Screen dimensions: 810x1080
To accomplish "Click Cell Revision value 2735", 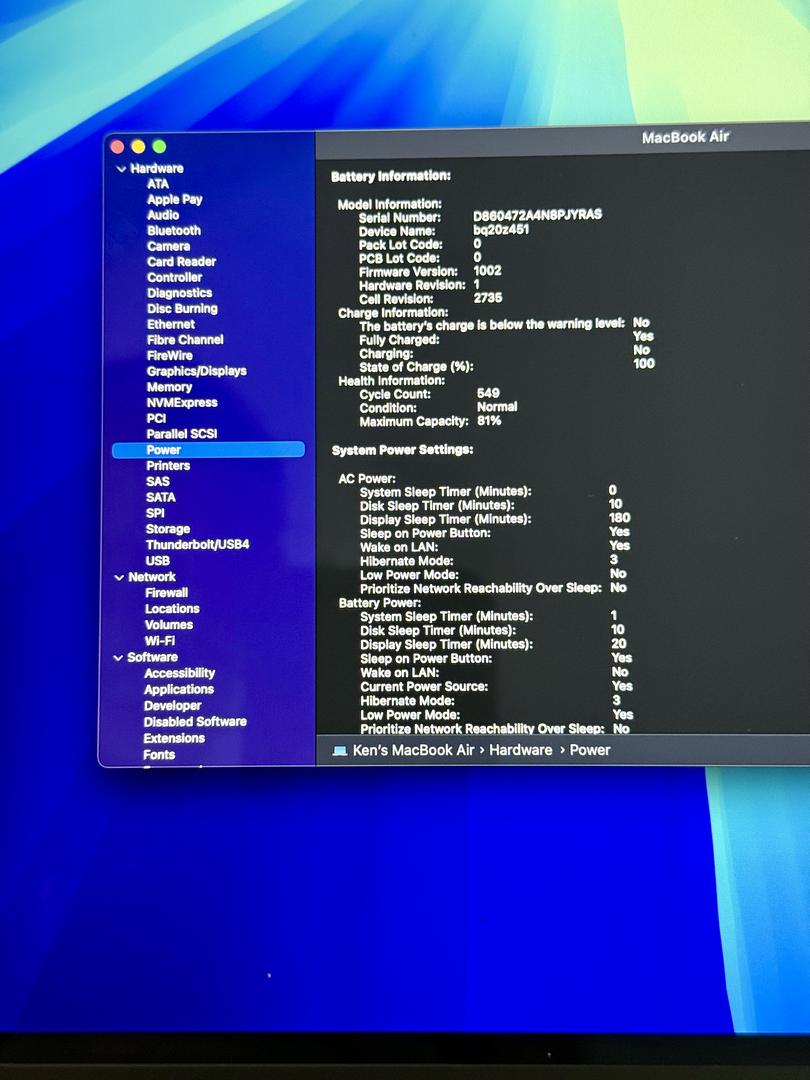I will (x=488, y=298).
